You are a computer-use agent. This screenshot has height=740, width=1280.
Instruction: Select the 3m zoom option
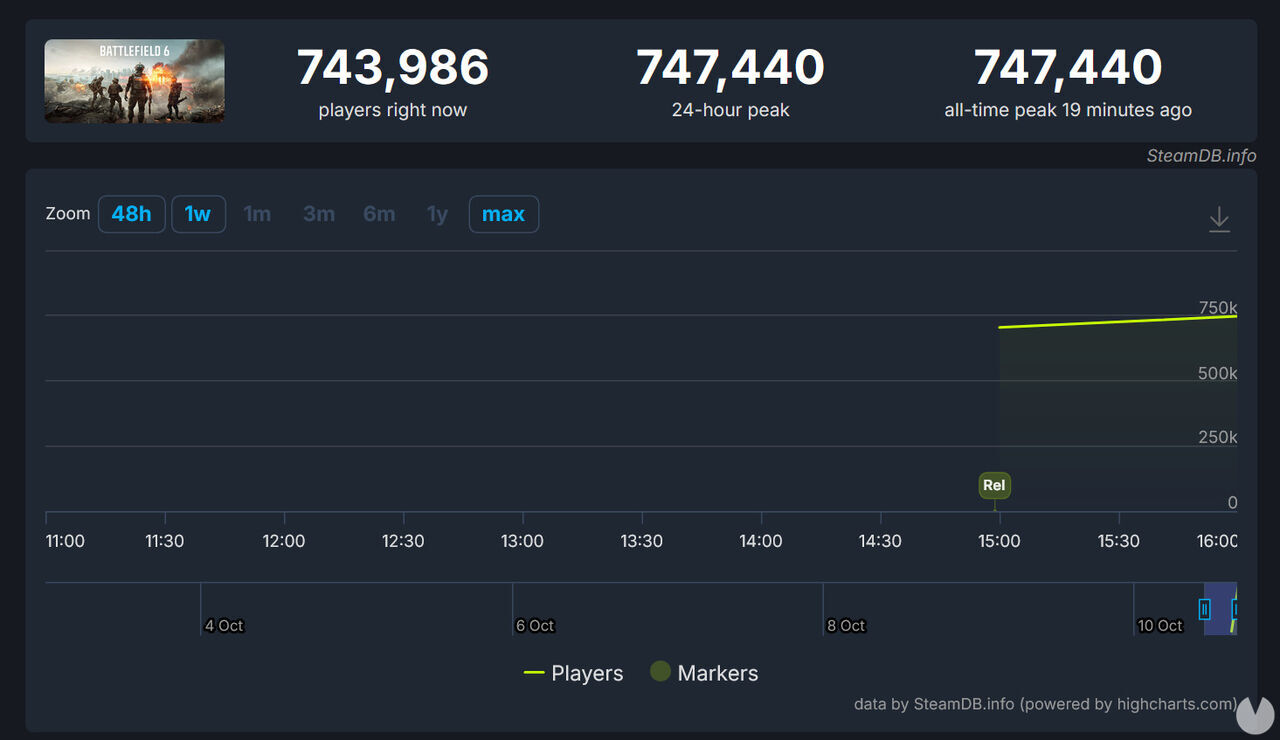tap(319, 214)
